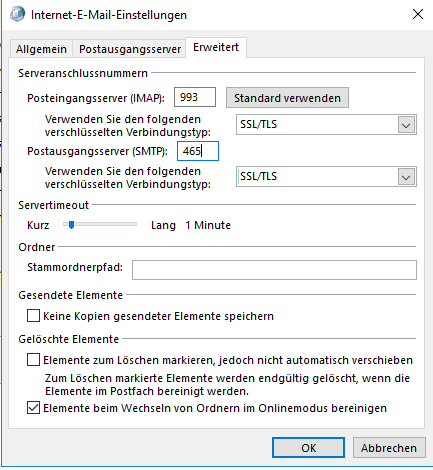Select the SMTP encryption type combo box
Image resolution: width=433 pixels, height=470 pixels.
[x=326, y=177]
